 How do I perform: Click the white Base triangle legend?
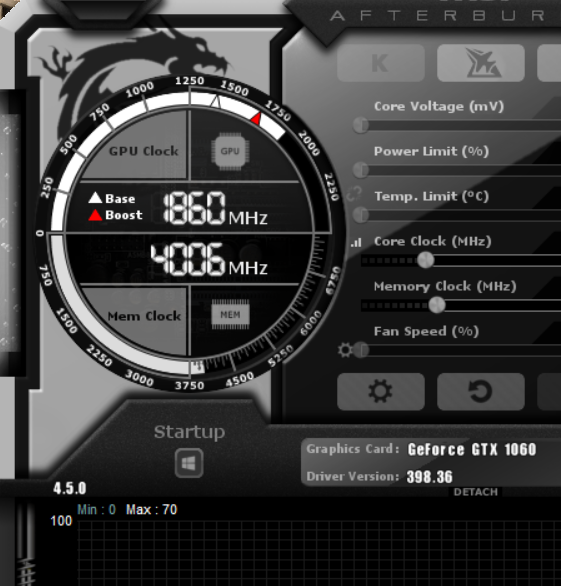tap(95, 198)
